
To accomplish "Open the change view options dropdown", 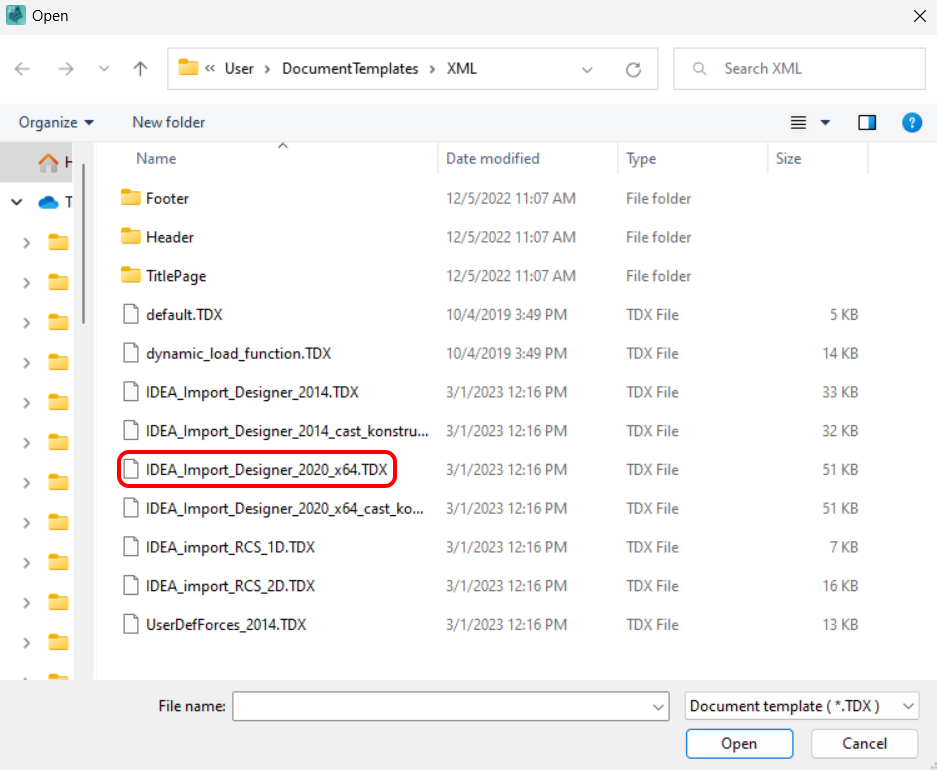I will pyautogui.click(x=825, y=122).
